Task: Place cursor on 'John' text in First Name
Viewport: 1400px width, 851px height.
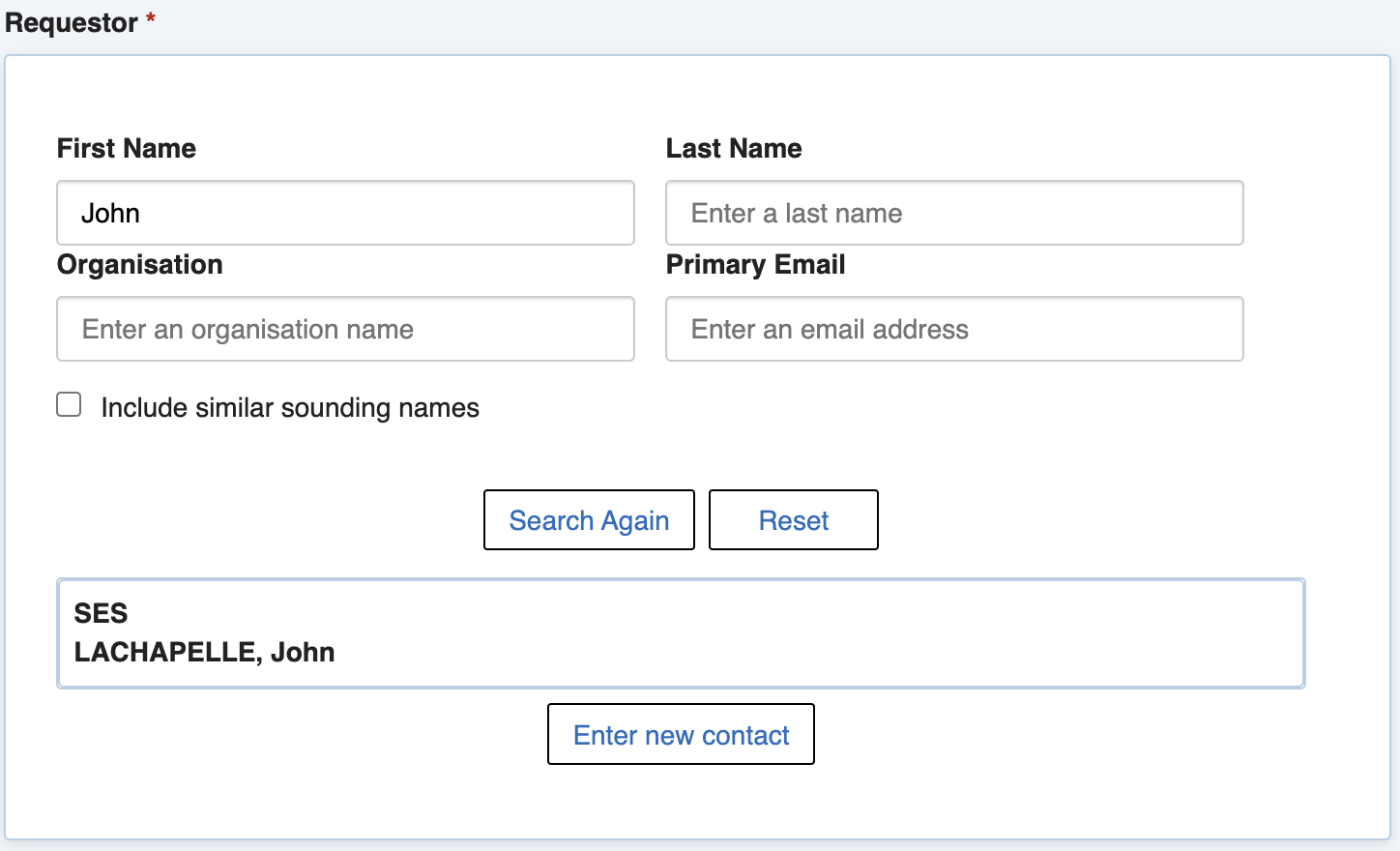Action: [x=110, y=213]
